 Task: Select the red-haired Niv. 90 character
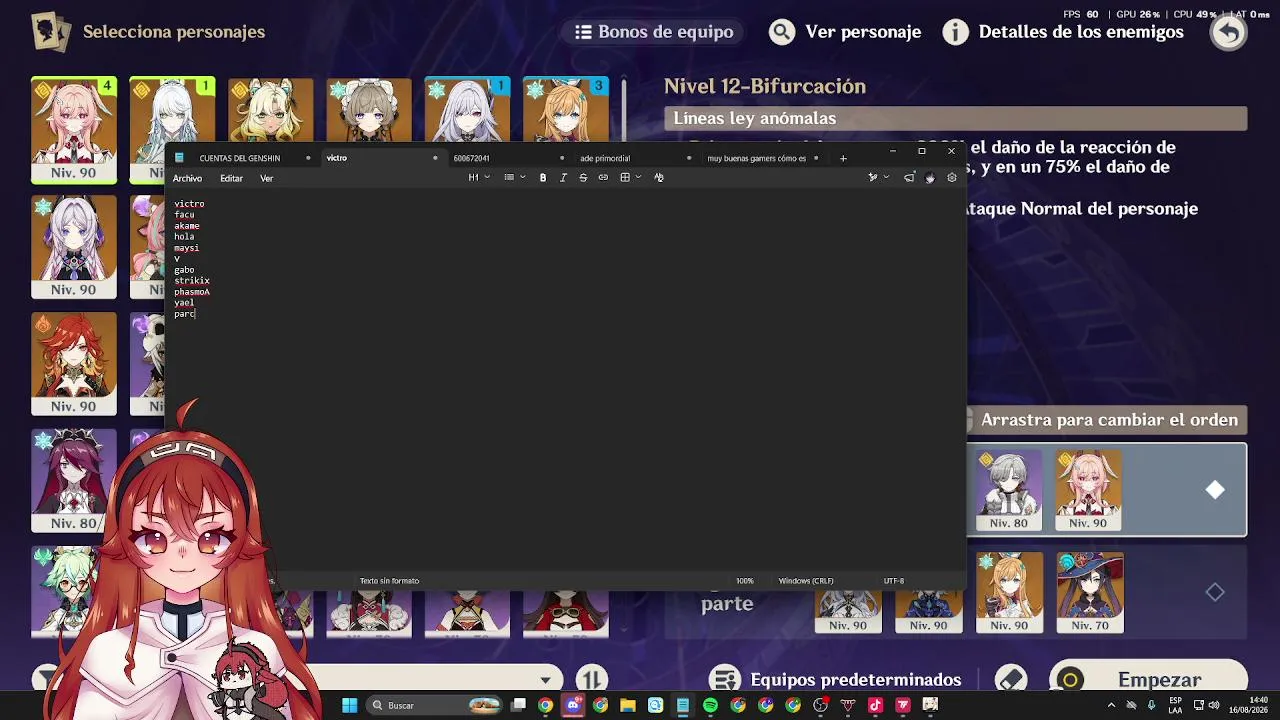click(x=74, y=364)
